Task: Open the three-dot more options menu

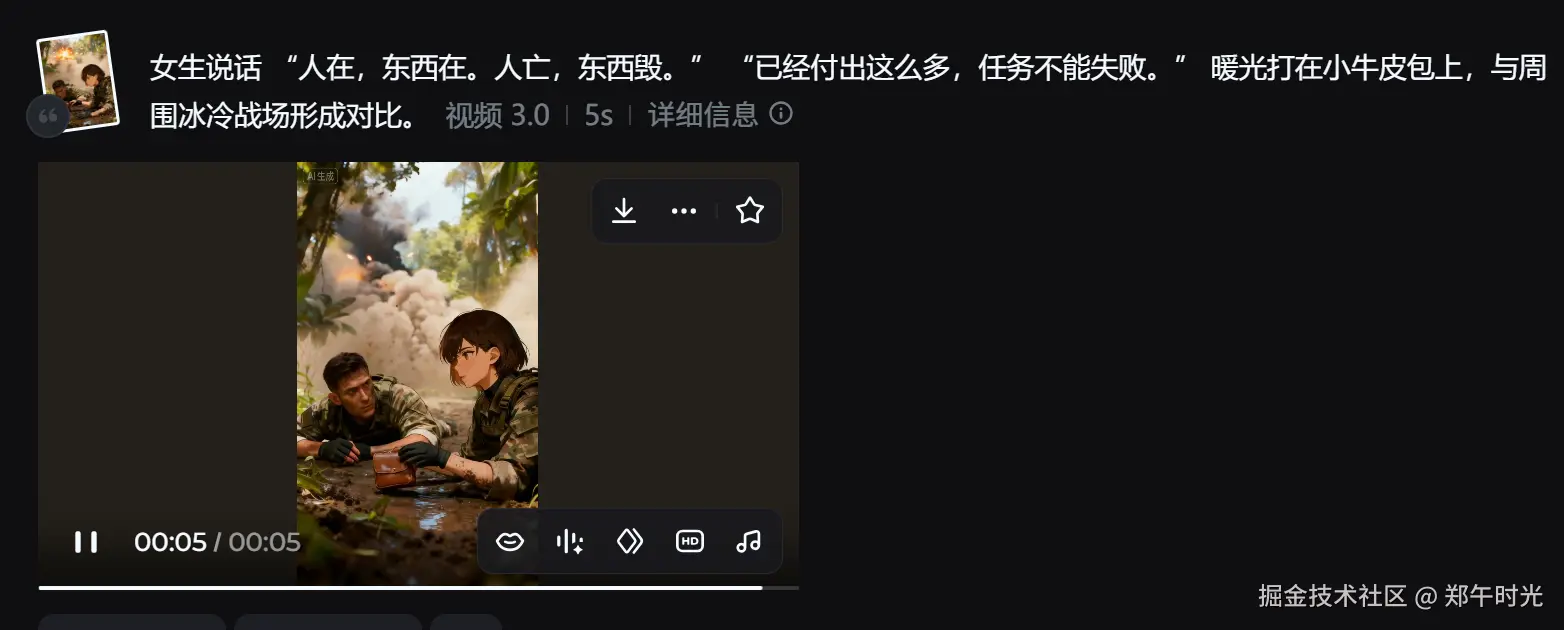Action: (684, 211)
